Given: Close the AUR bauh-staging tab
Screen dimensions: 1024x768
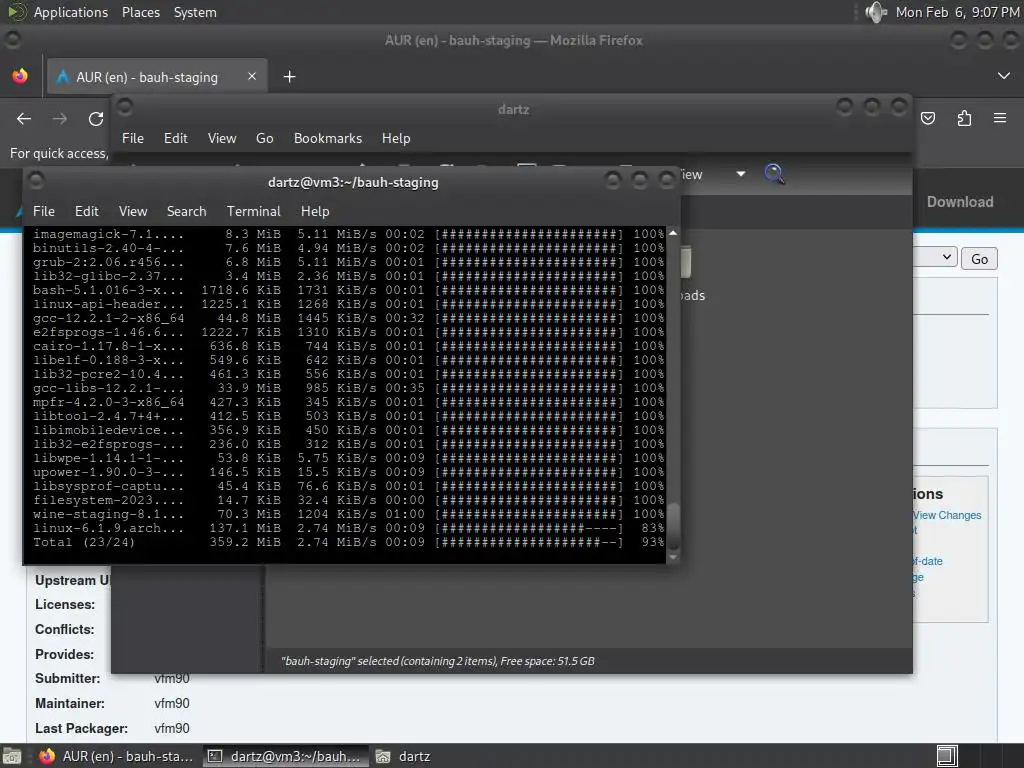Looking at the screenshot, I should (x=252, y=76).
